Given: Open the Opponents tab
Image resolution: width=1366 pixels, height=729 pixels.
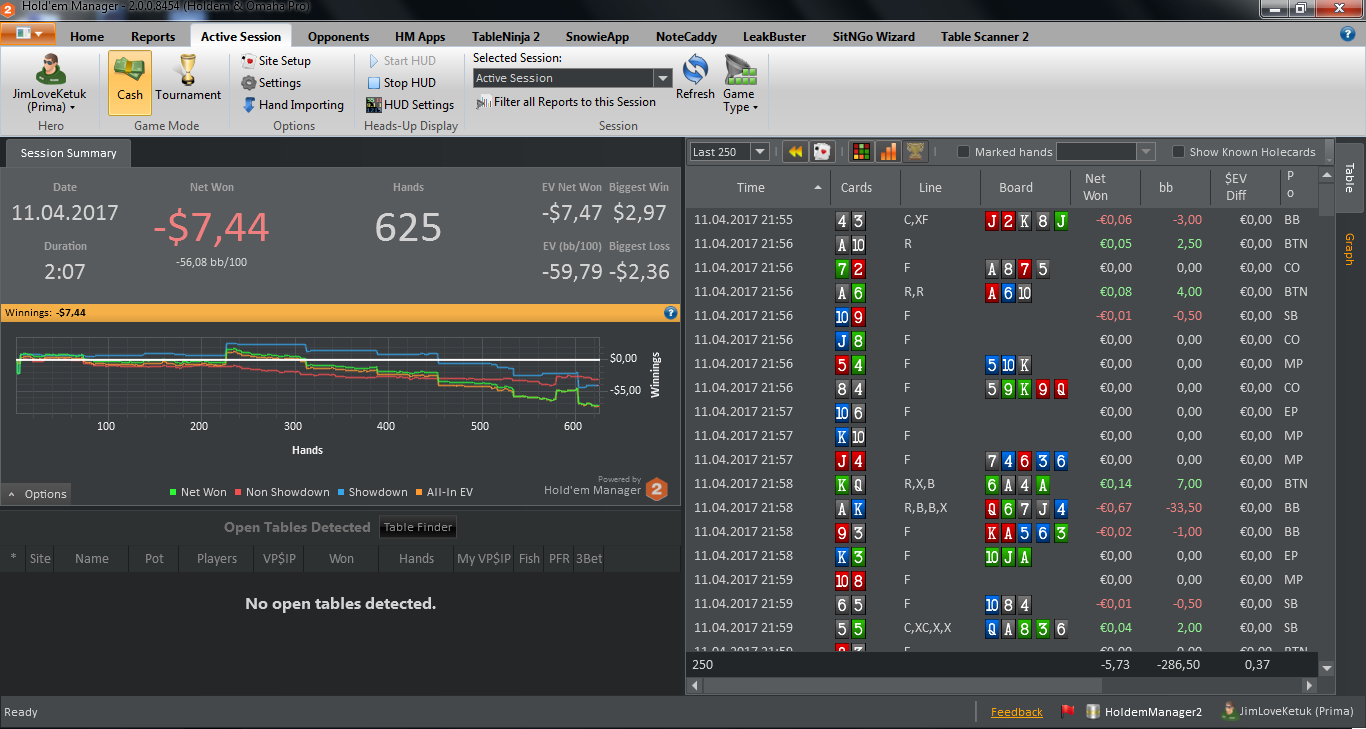Looking at the screenshot, I should pos(338,37).
